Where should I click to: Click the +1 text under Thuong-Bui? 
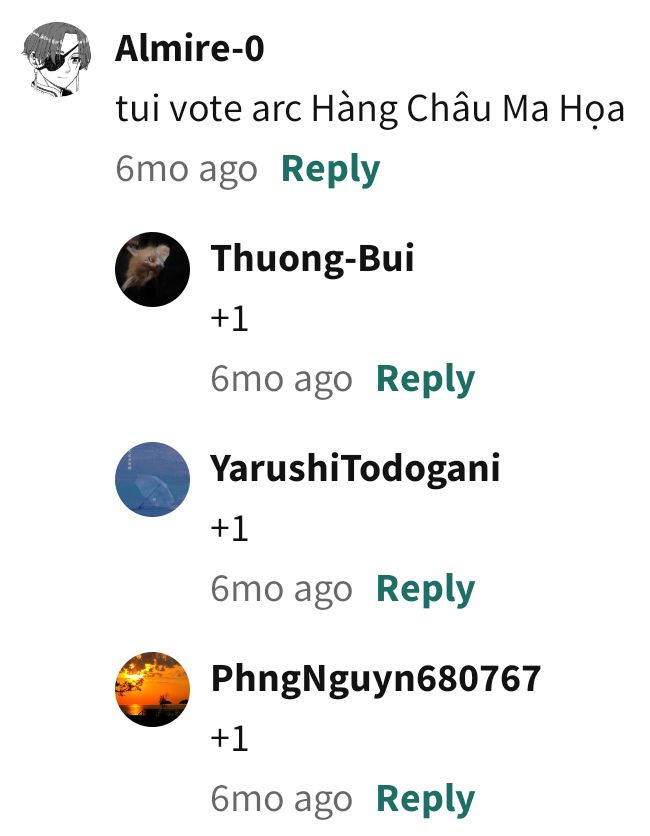(230, 319)
